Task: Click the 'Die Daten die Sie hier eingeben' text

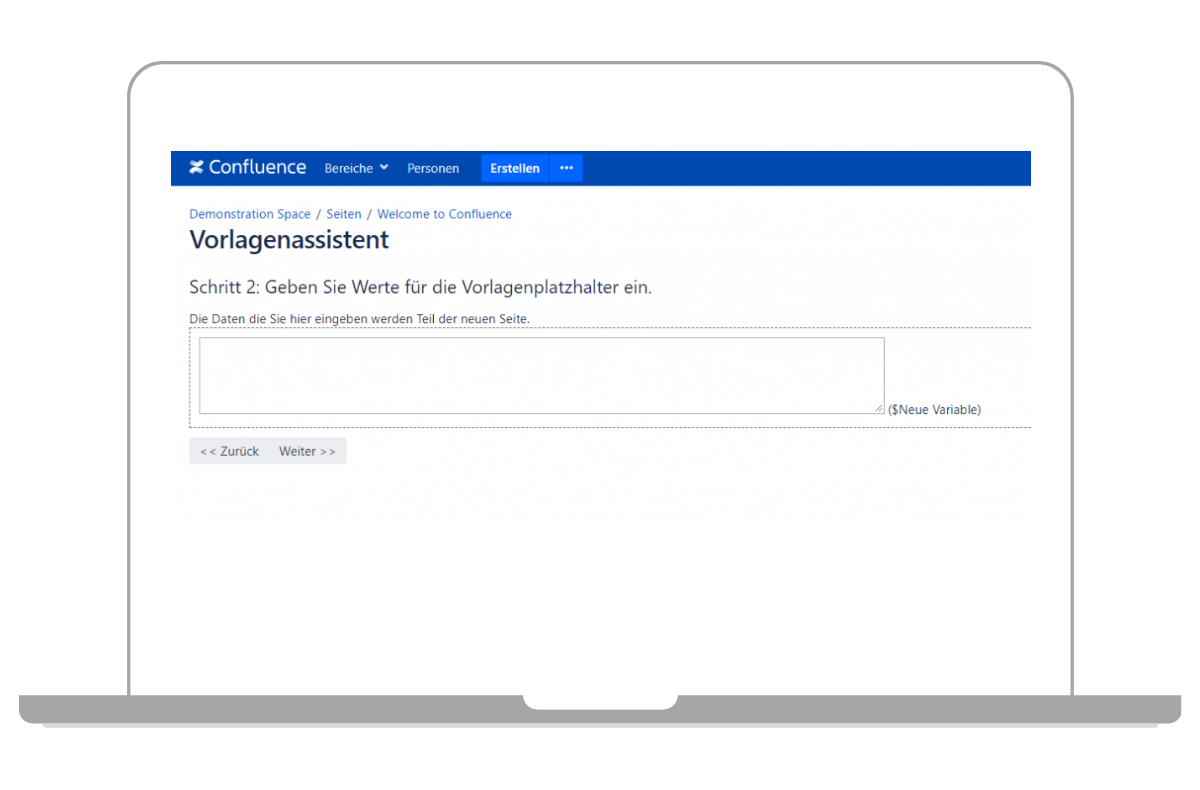Action: click(x=359, y=319)
